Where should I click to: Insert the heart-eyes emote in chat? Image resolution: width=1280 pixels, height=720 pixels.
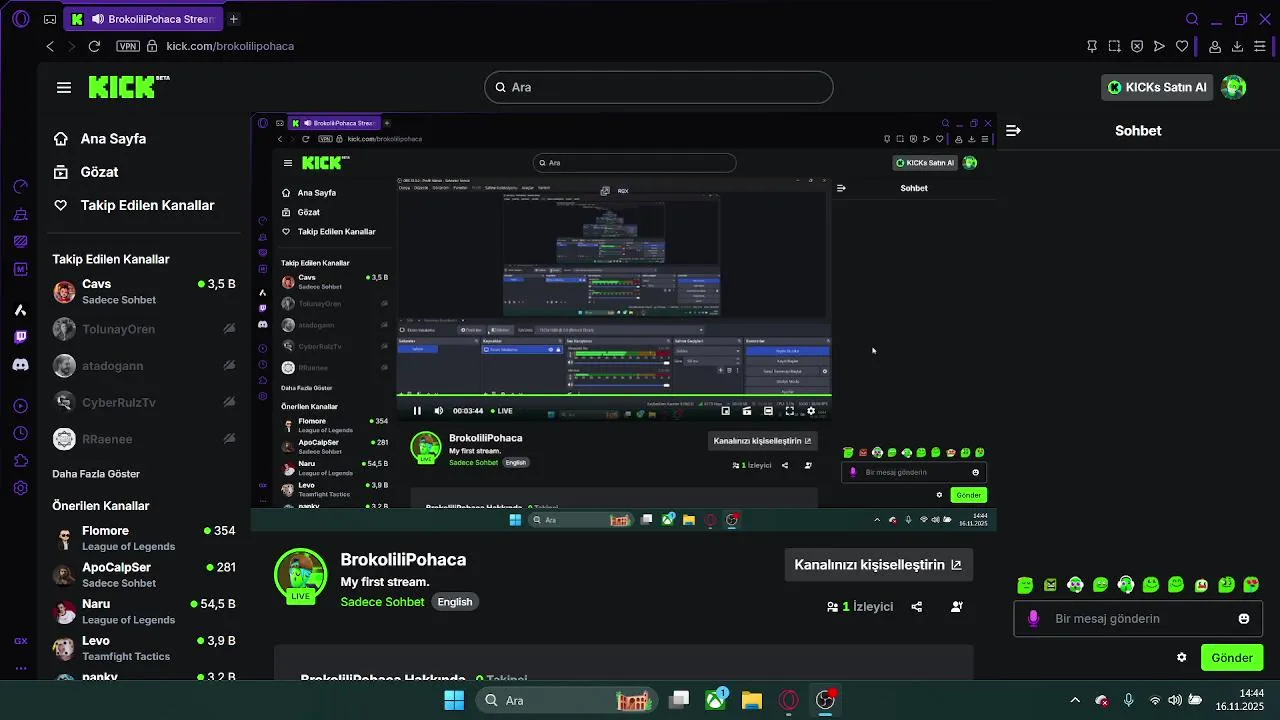pos(1251,585)
